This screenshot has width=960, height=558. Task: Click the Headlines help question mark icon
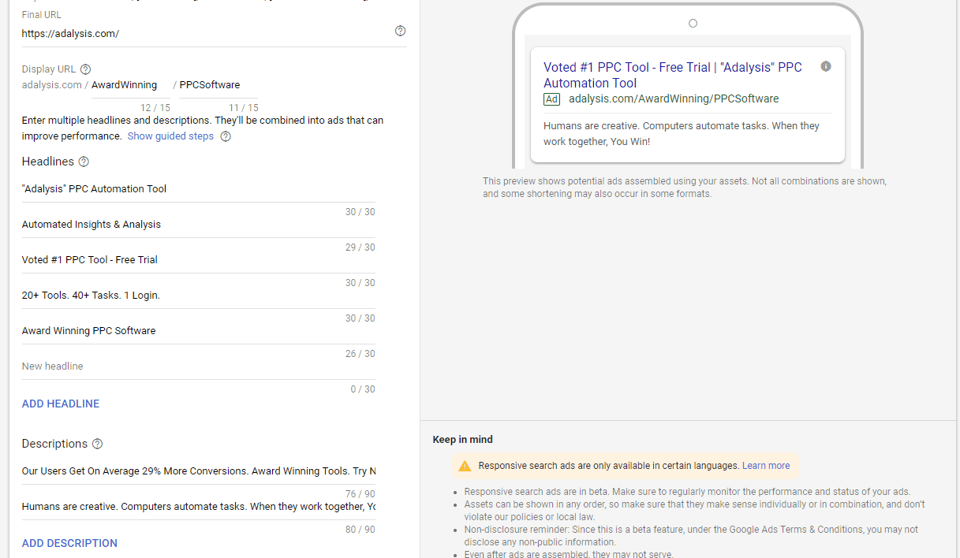84,162
